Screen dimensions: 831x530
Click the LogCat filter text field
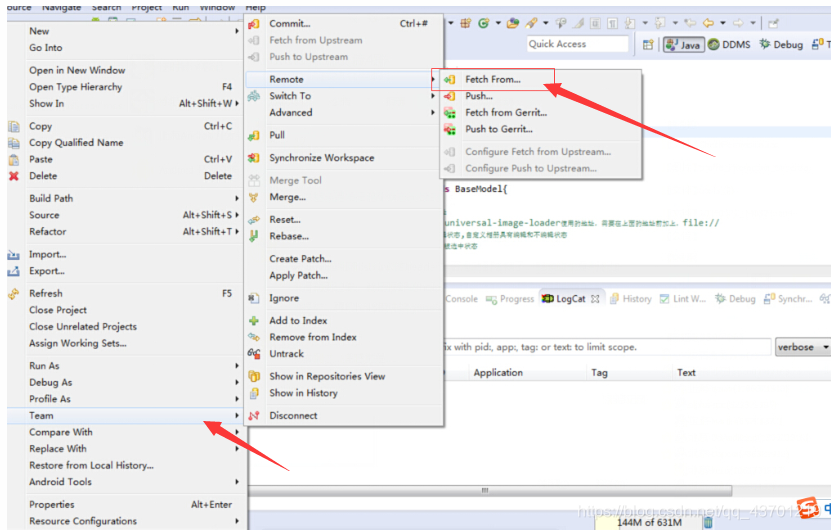tap(607, 347)
